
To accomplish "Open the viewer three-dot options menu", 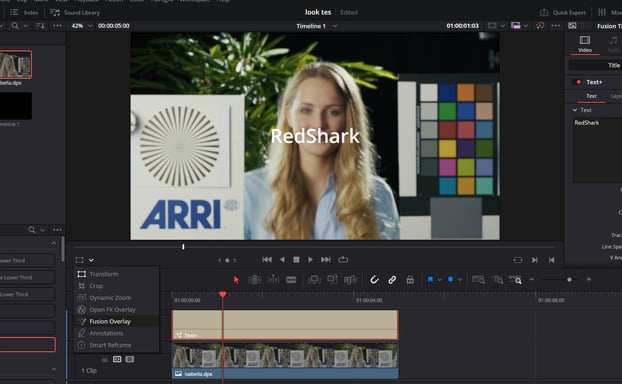I will 555,26.
